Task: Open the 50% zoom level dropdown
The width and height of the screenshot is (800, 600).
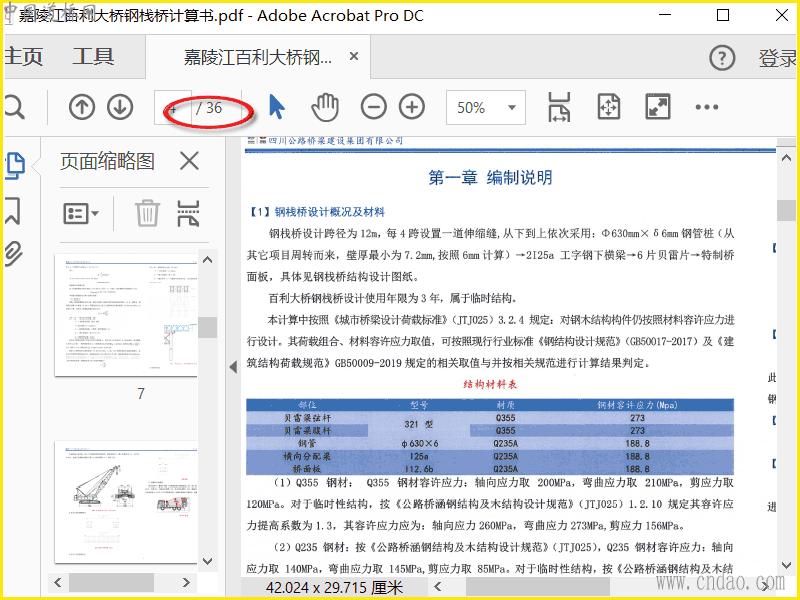Action: tap(486, 108)
